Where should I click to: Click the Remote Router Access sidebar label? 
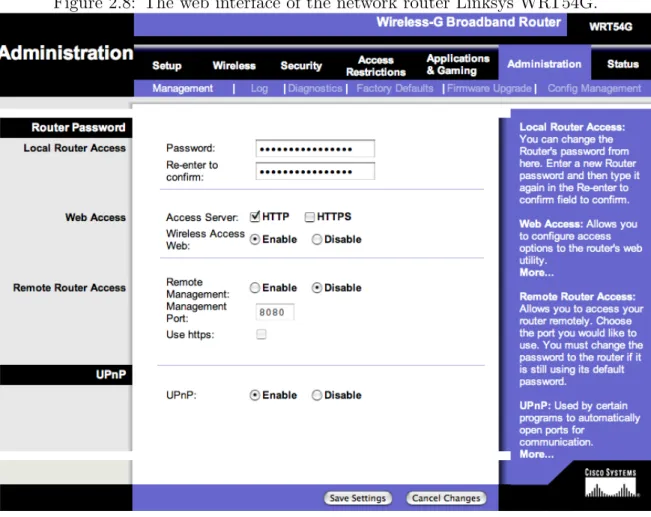point(69,288)
